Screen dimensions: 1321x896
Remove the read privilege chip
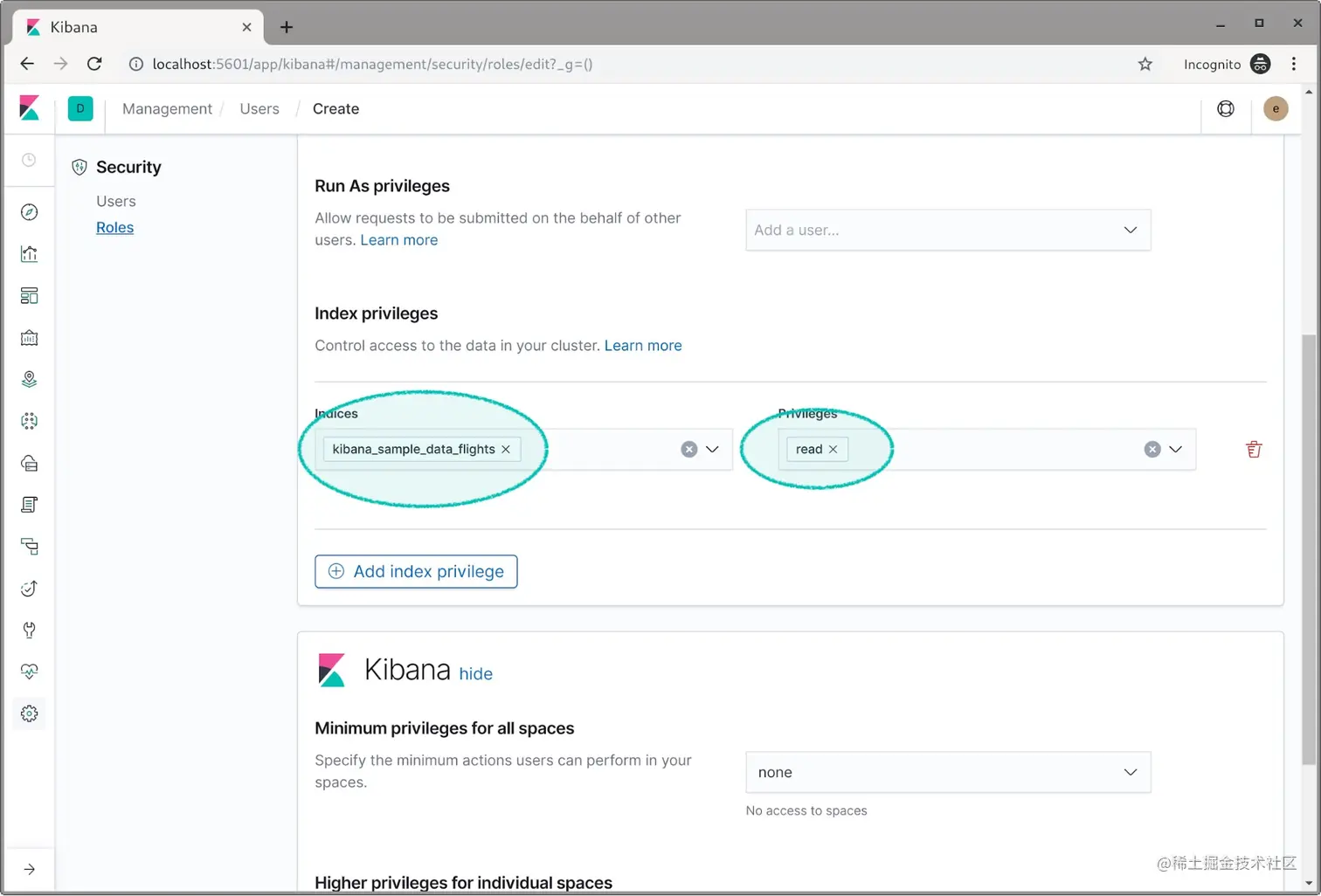[833, 449]
